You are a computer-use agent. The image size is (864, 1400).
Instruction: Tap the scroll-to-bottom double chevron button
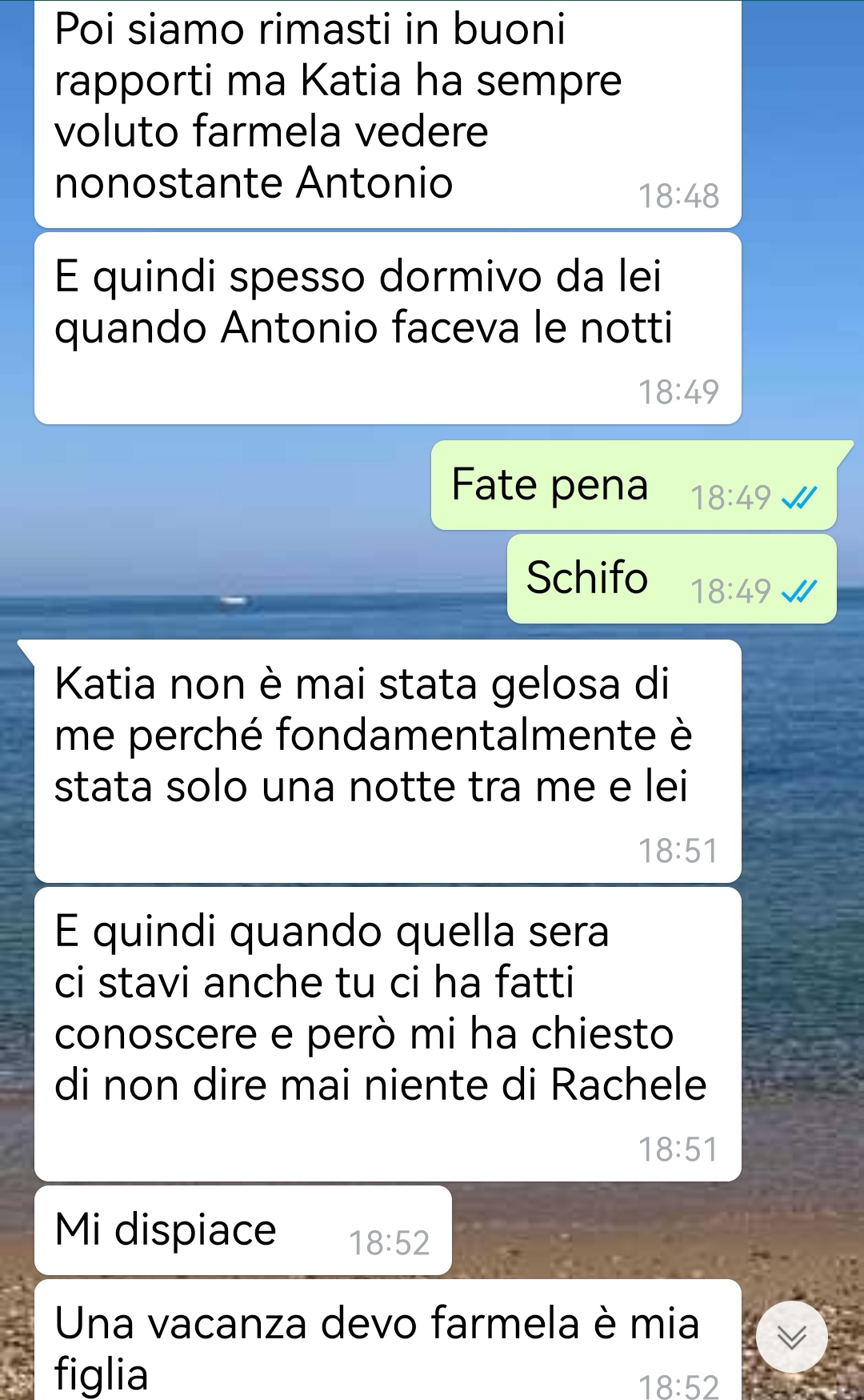pyautogui.click(x=791, y=1337)
